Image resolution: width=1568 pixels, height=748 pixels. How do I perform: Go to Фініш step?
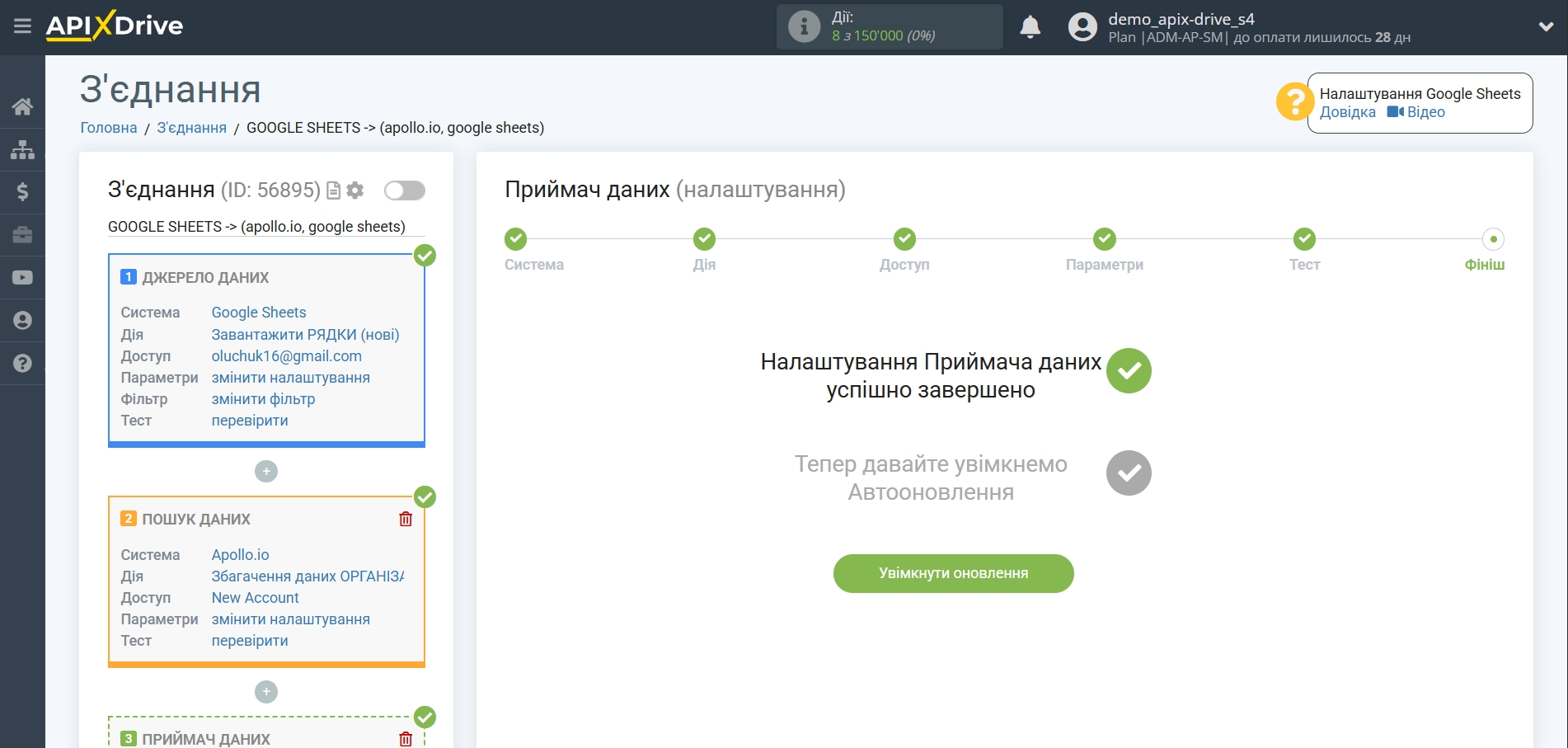[1493, 239]
